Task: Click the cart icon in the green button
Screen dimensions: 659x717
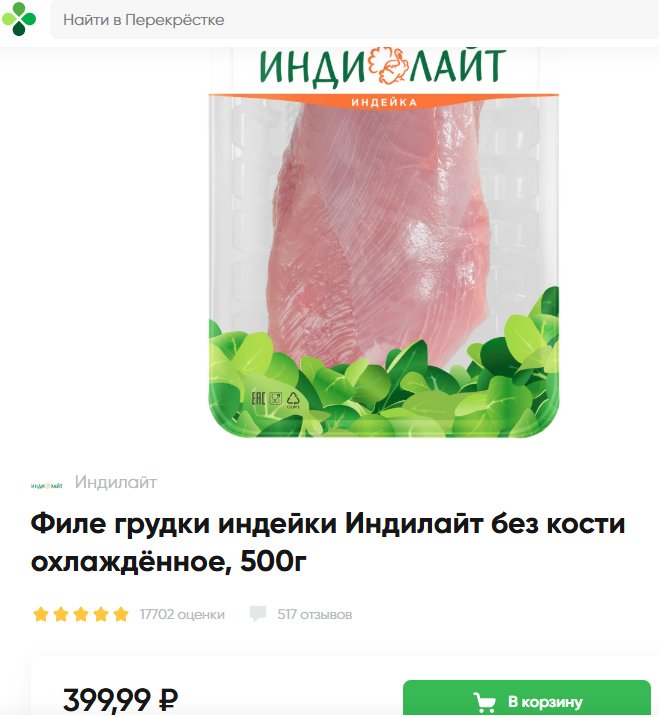Action: tap(484, 702)
